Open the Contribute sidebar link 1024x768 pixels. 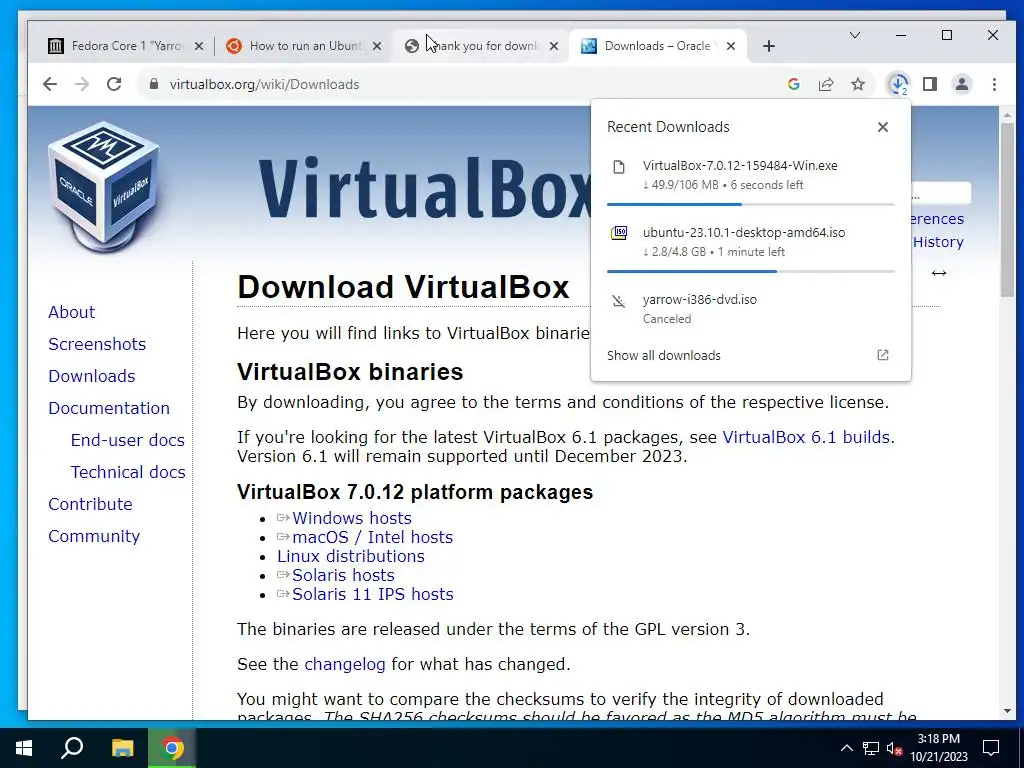[x=90, y=504]
